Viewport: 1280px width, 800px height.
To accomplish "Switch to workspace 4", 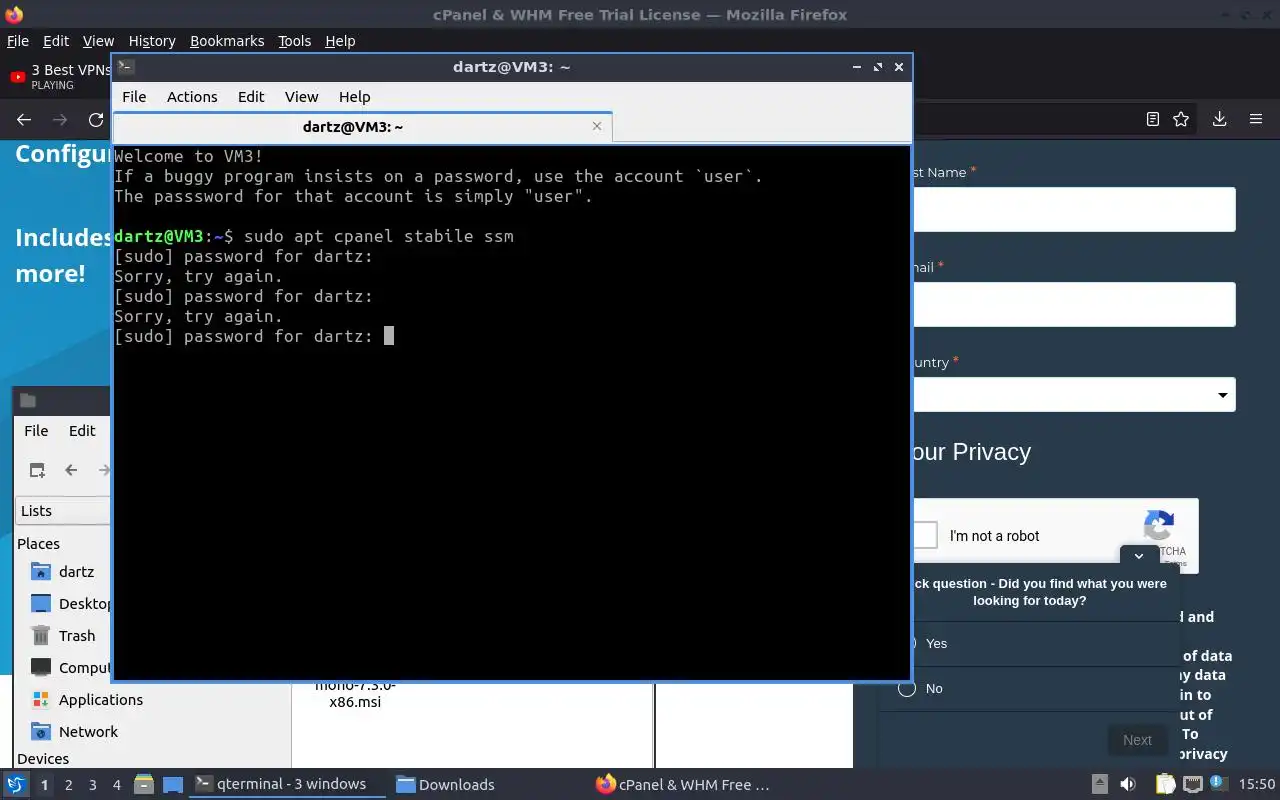I will tap(117, 785).
